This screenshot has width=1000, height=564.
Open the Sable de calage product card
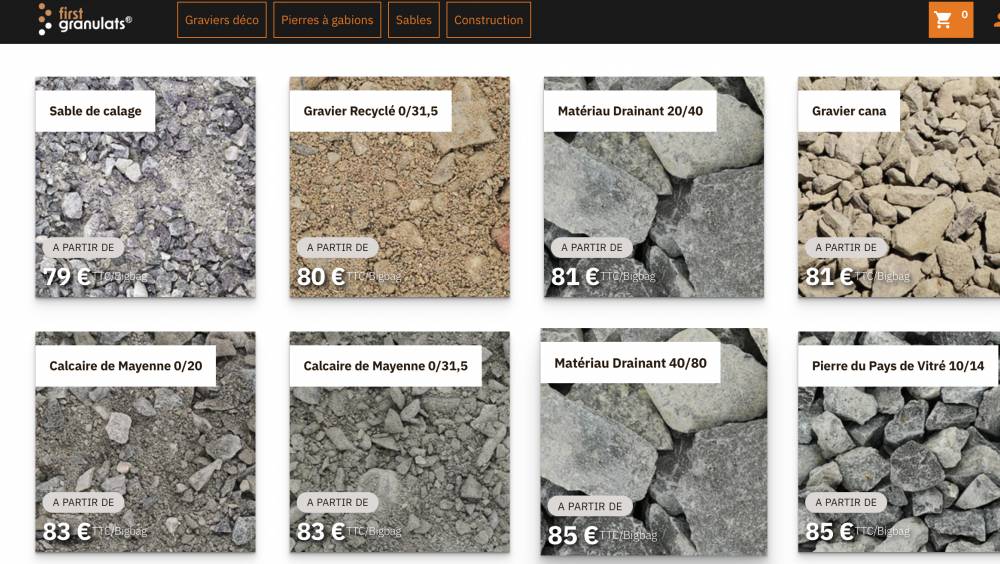pyautogui.click(x=145, y=187)
